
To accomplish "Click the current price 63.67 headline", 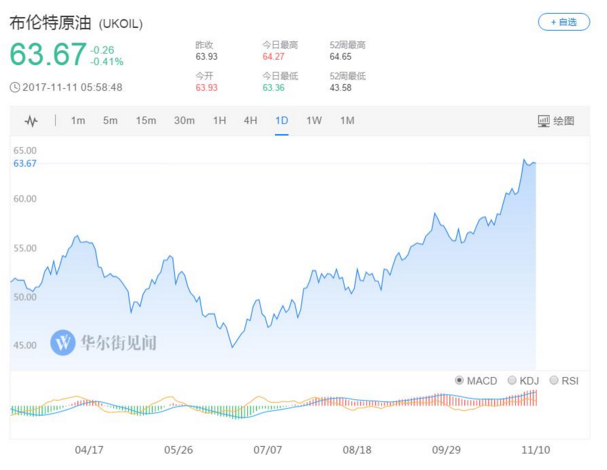I will click(x=48, y=54).
